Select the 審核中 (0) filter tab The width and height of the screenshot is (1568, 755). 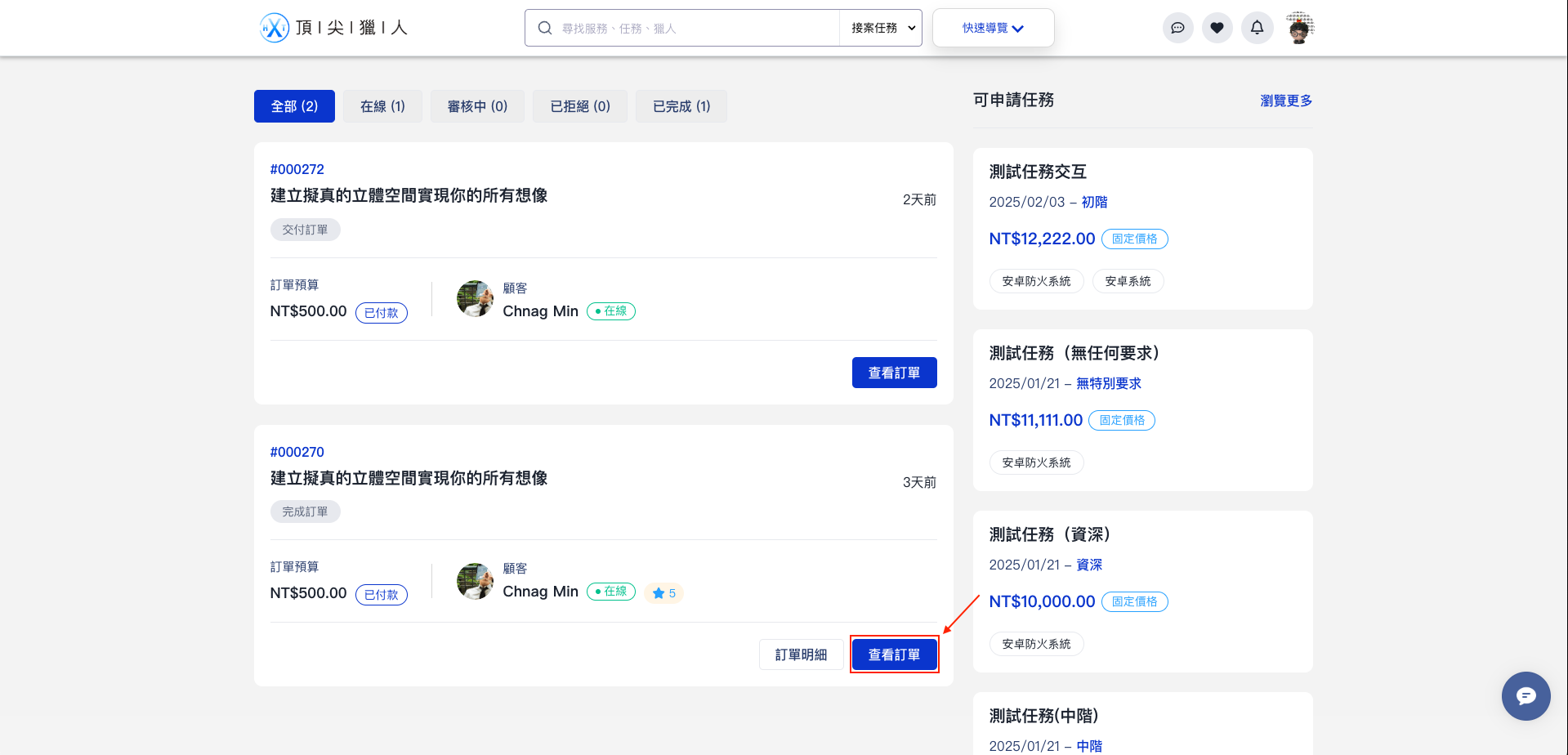tap(477, 105)
